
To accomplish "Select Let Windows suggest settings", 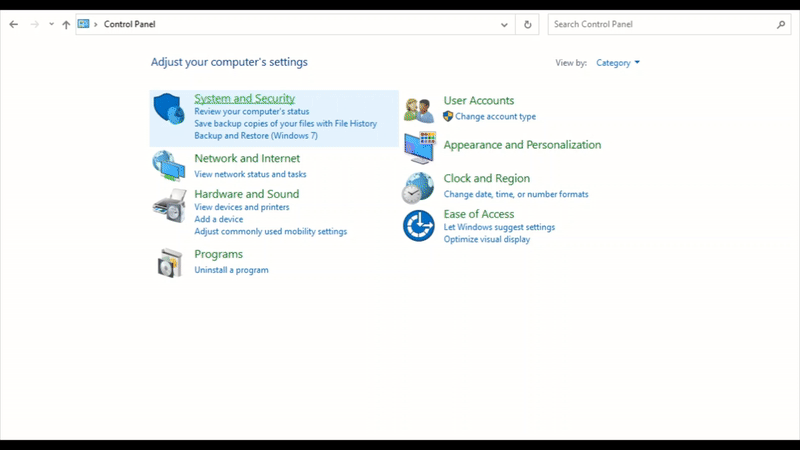I will pos(499,227).
